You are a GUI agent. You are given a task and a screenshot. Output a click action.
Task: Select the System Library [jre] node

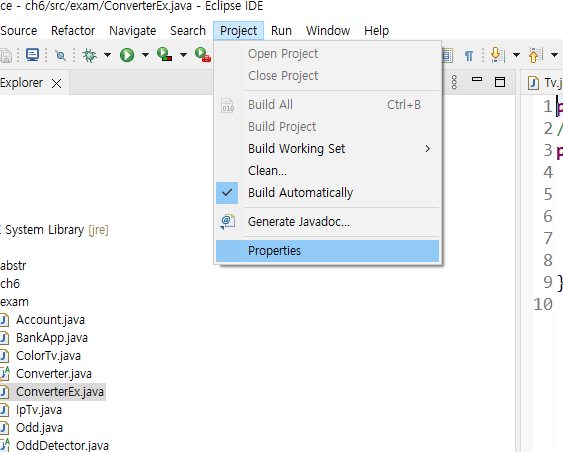click(x=54, y=230)
